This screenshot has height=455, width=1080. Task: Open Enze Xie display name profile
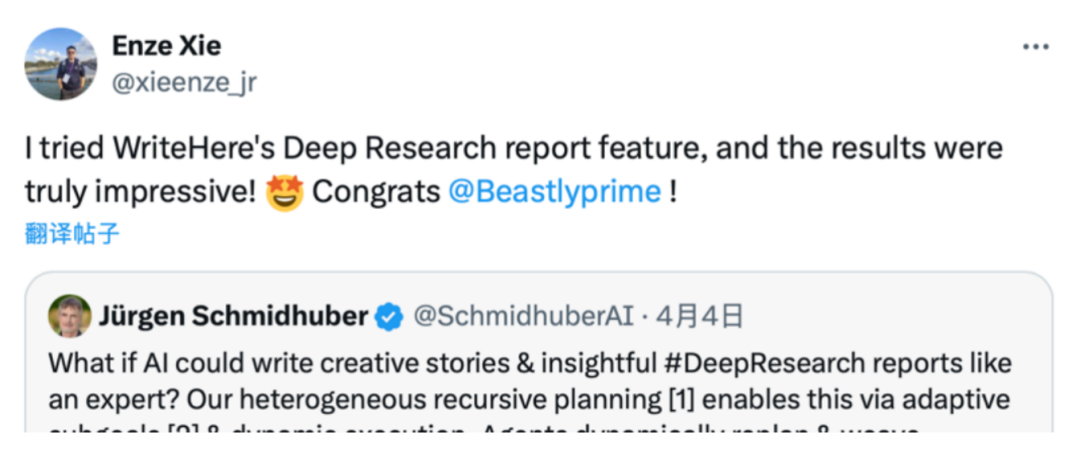click(165, 46)
